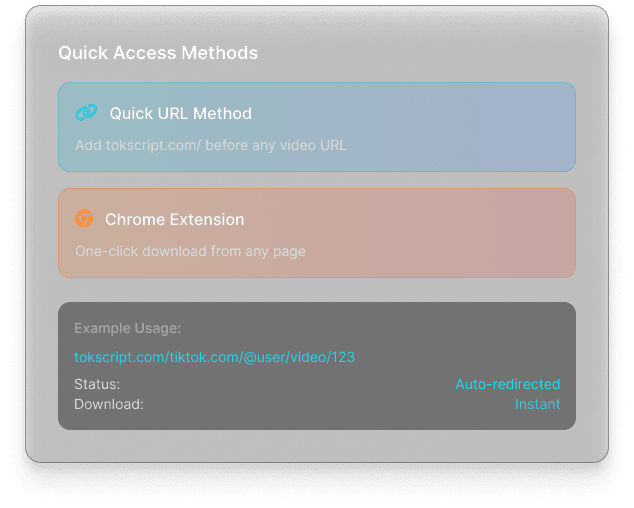Screen dimensions: 634x508
Task: Click the Example Usage label
Action: pyautogui.click(x=127, y=328)
